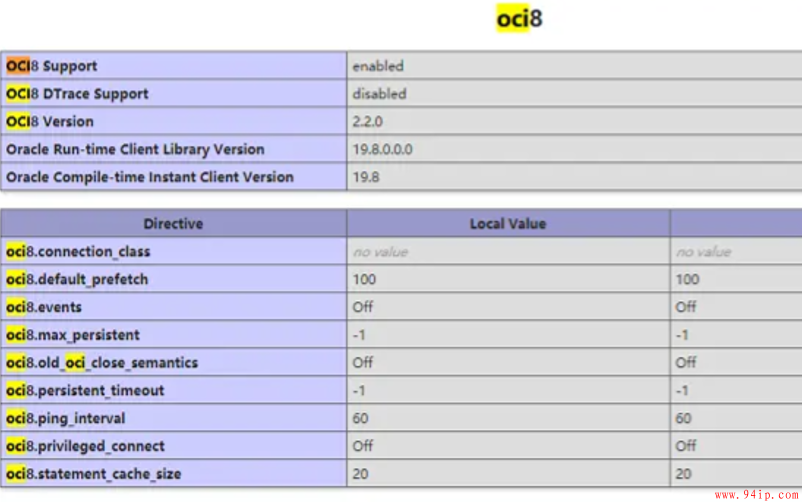Image resolution: width=802 pixels, height=502 pixels.
Task: Click local 'no value' of connection_class
Action: [x=380, y=252]
